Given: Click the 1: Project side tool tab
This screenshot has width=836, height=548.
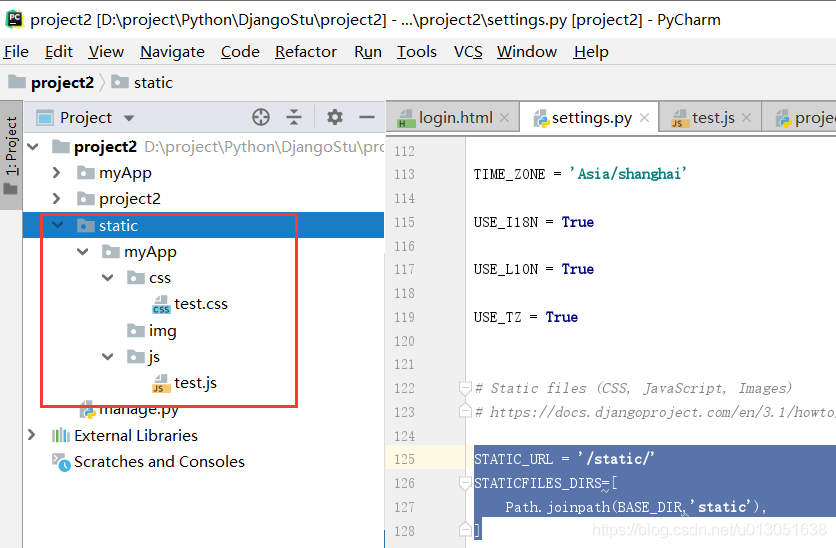Looking at the screenshot, I should pyautogui.click(x=11, y=155).
